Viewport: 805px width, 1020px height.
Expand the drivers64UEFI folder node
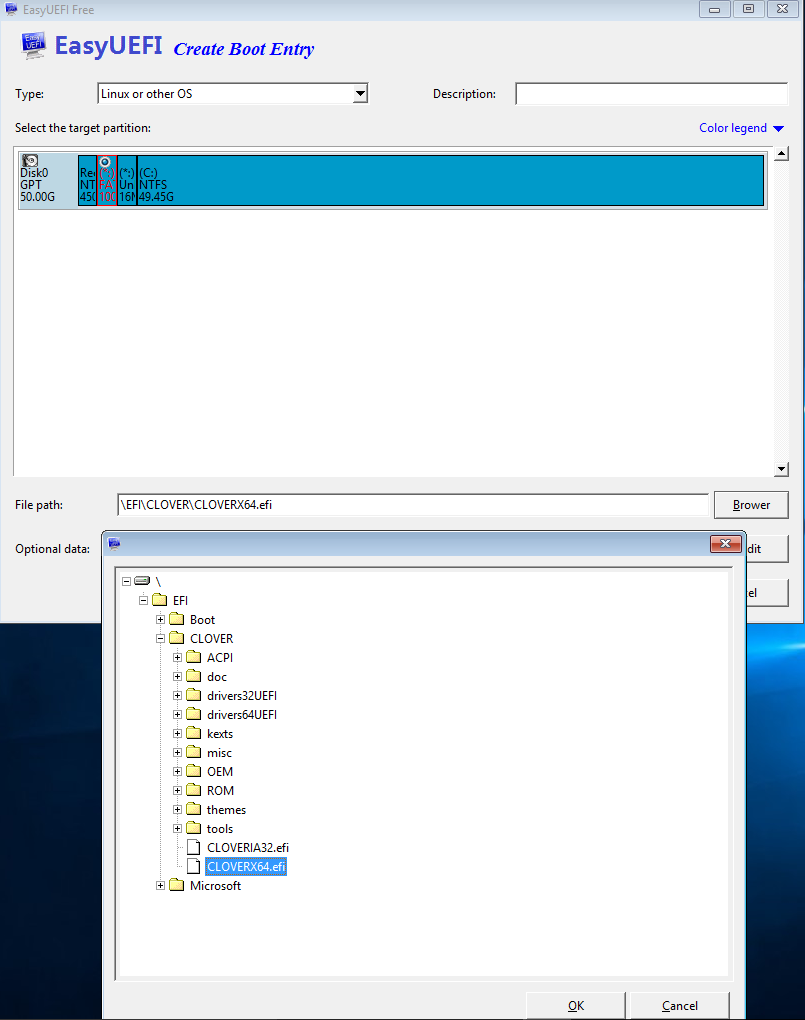(178, 715)
